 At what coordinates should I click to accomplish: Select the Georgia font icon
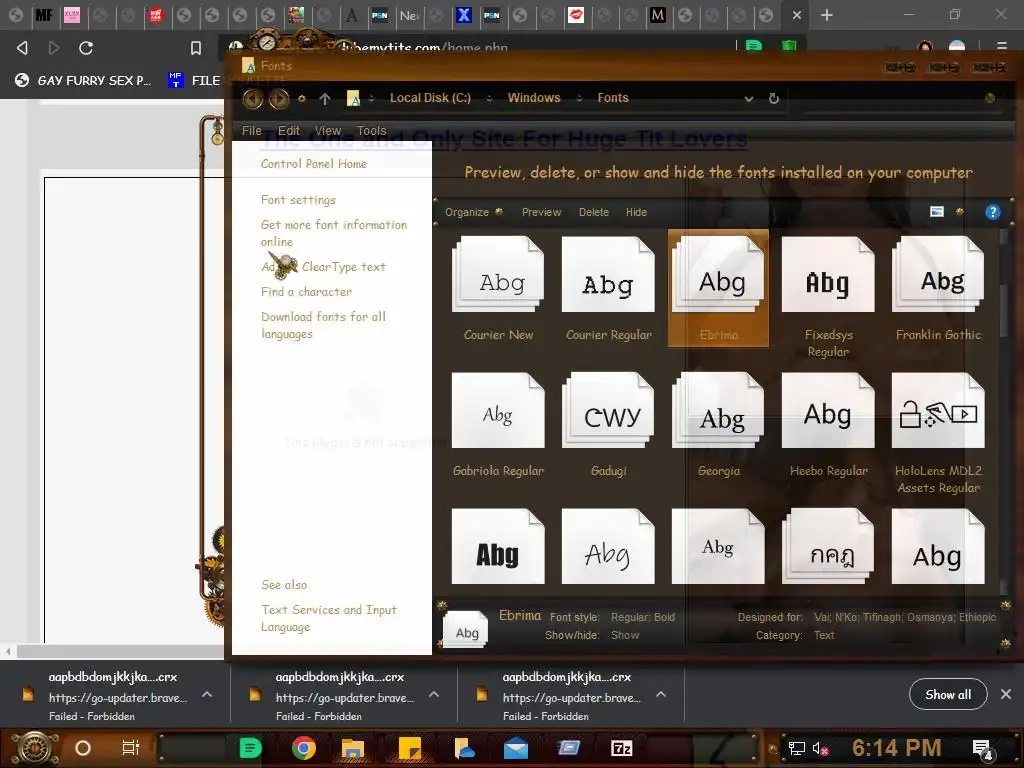718,410
